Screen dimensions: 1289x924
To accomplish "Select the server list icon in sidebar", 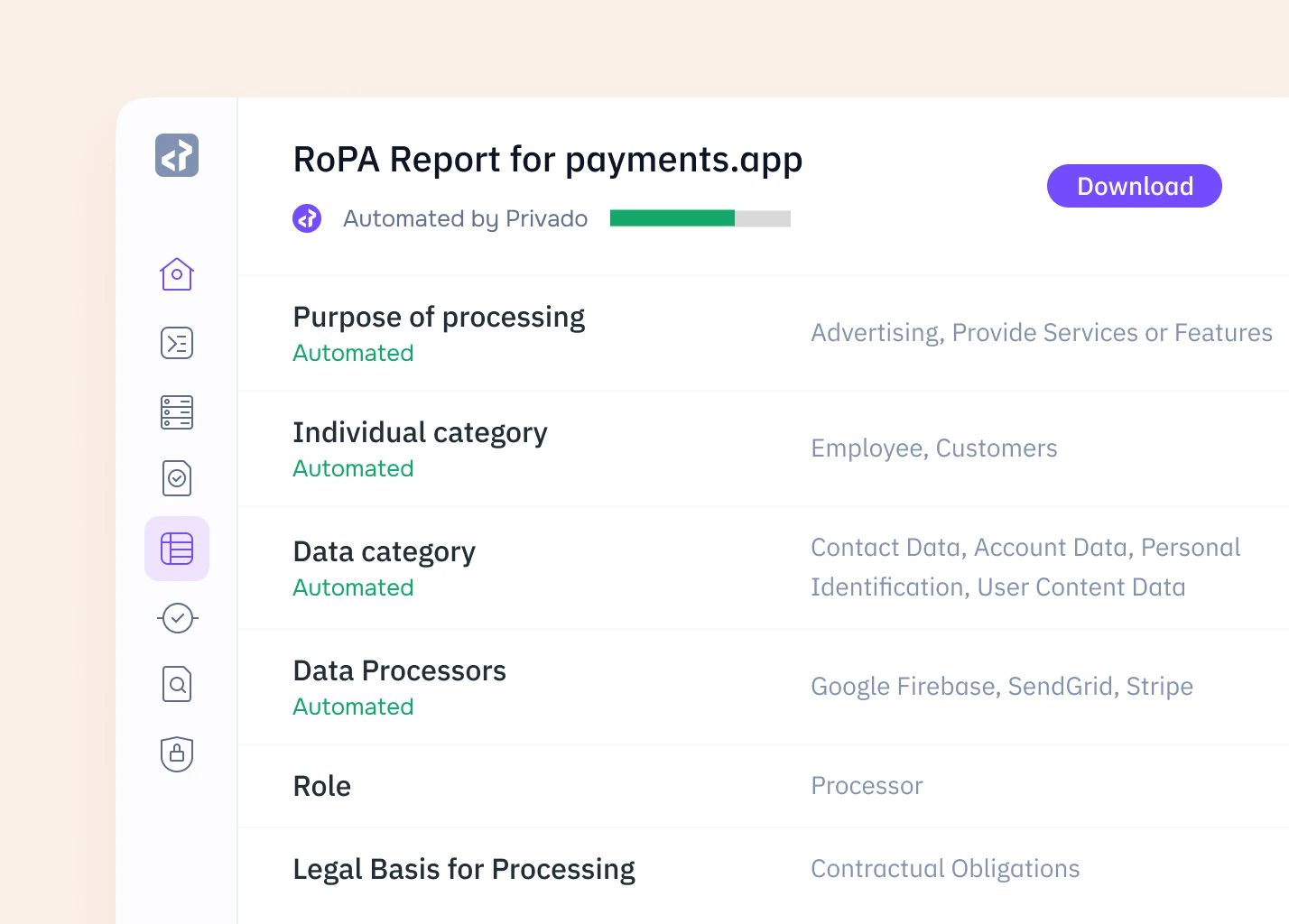I will 177,412.
